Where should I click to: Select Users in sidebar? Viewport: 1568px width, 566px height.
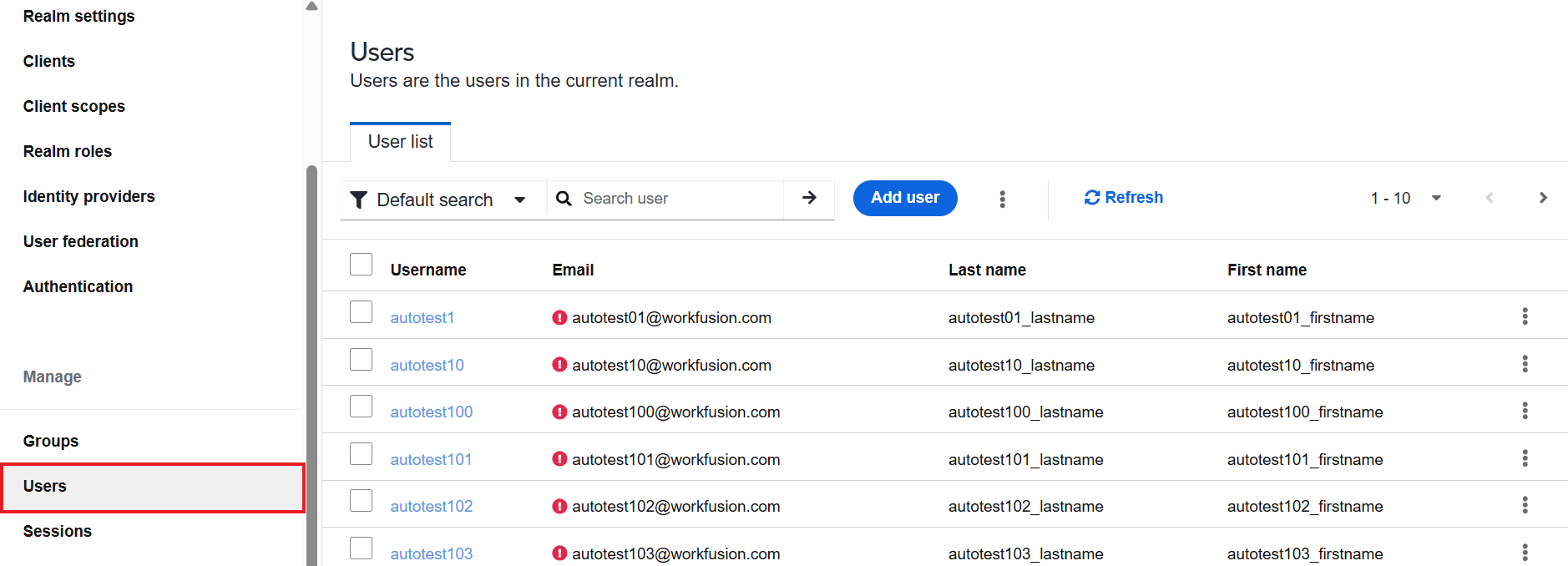[x=153, y=488]
